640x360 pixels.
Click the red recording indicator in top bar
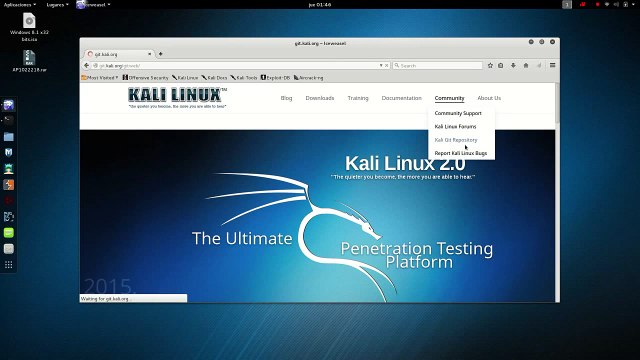[x=598, y=4]
